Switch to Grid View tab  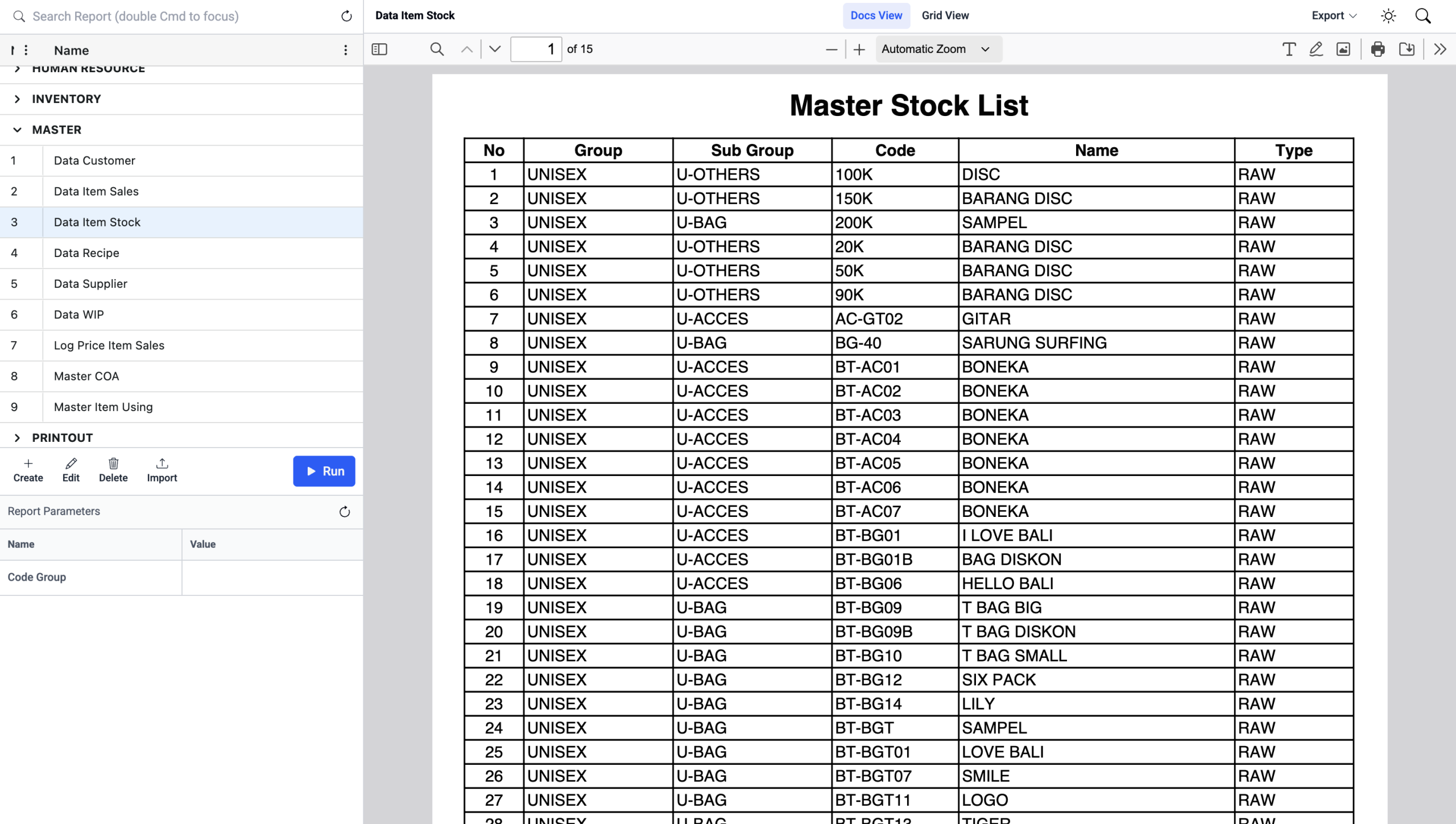point(945,16)
